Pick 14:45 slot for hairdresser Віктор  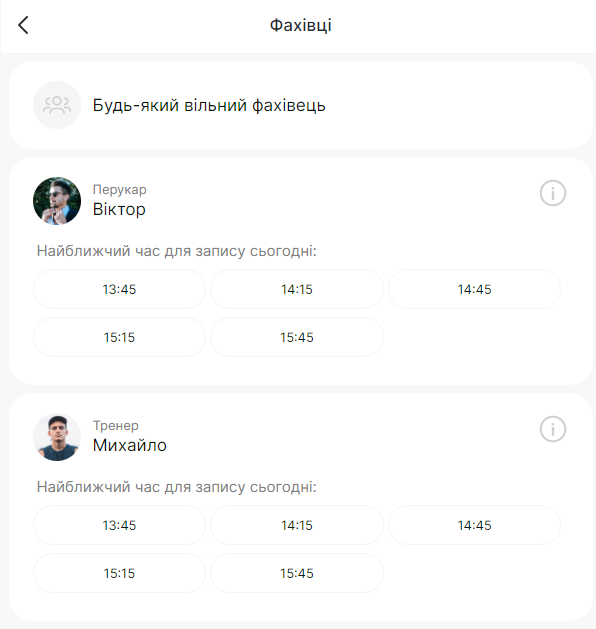click(x=474, y=289)
